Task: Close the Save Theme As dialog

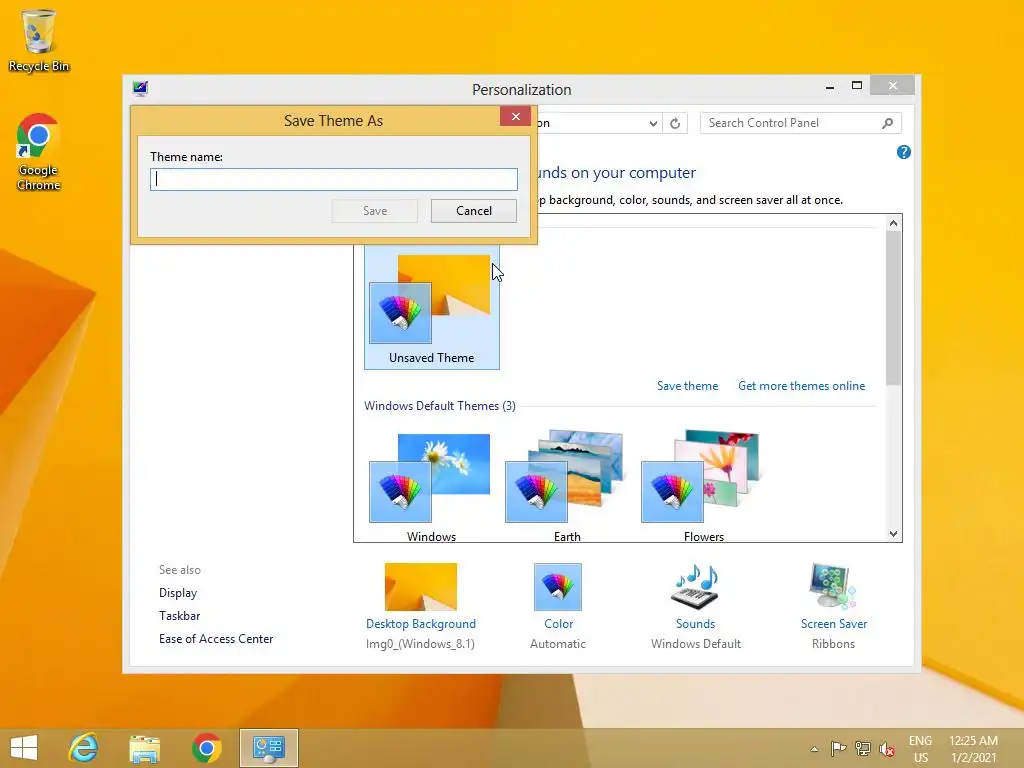Action: tap(515, 116)
